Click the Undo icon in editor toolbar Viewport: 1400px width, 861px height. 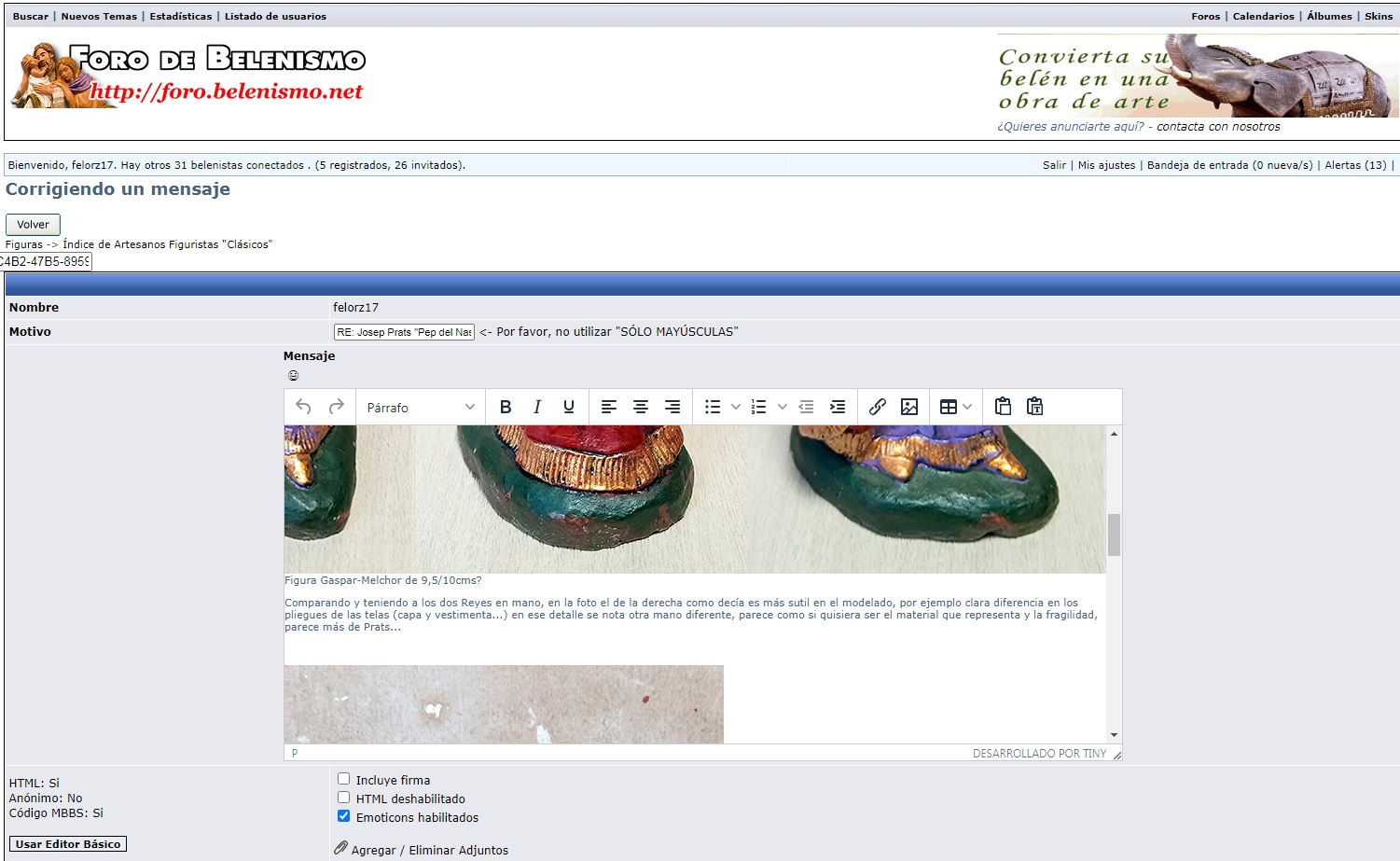[x=303, y=407]
